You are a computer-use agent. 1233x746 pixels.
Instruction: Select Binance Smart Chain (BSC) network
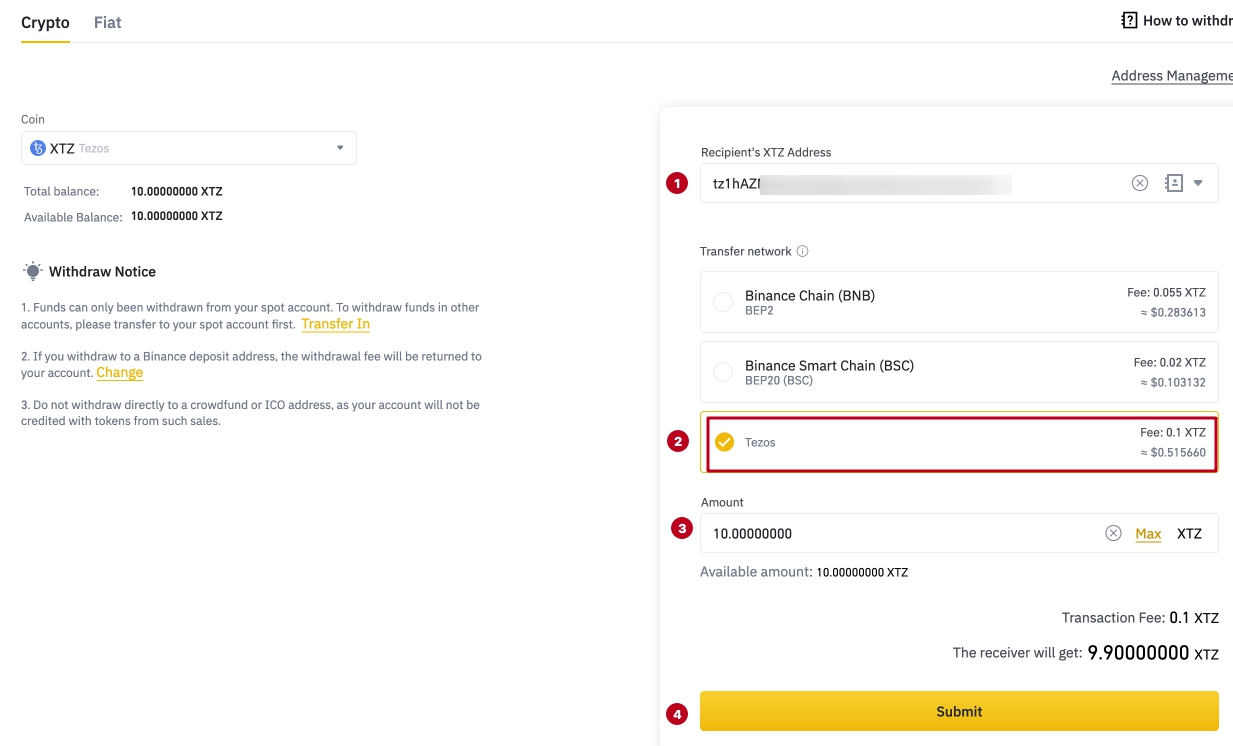coord(959,372)
